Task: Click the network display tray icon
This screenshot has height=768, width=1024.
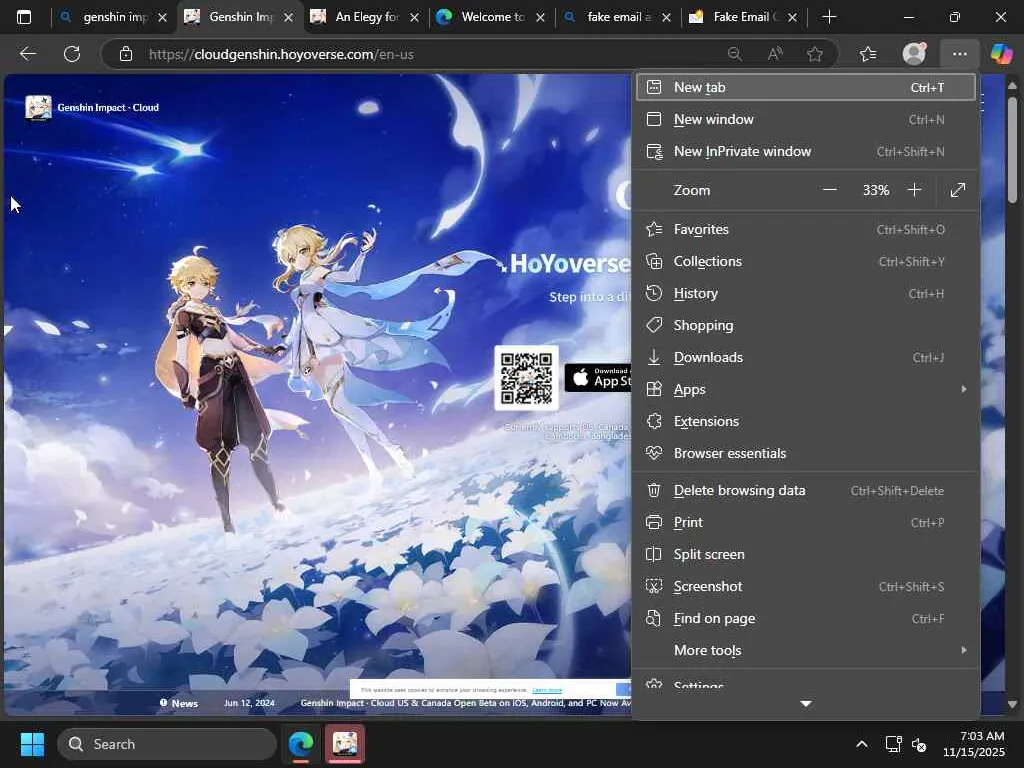Action: point(893,744)
